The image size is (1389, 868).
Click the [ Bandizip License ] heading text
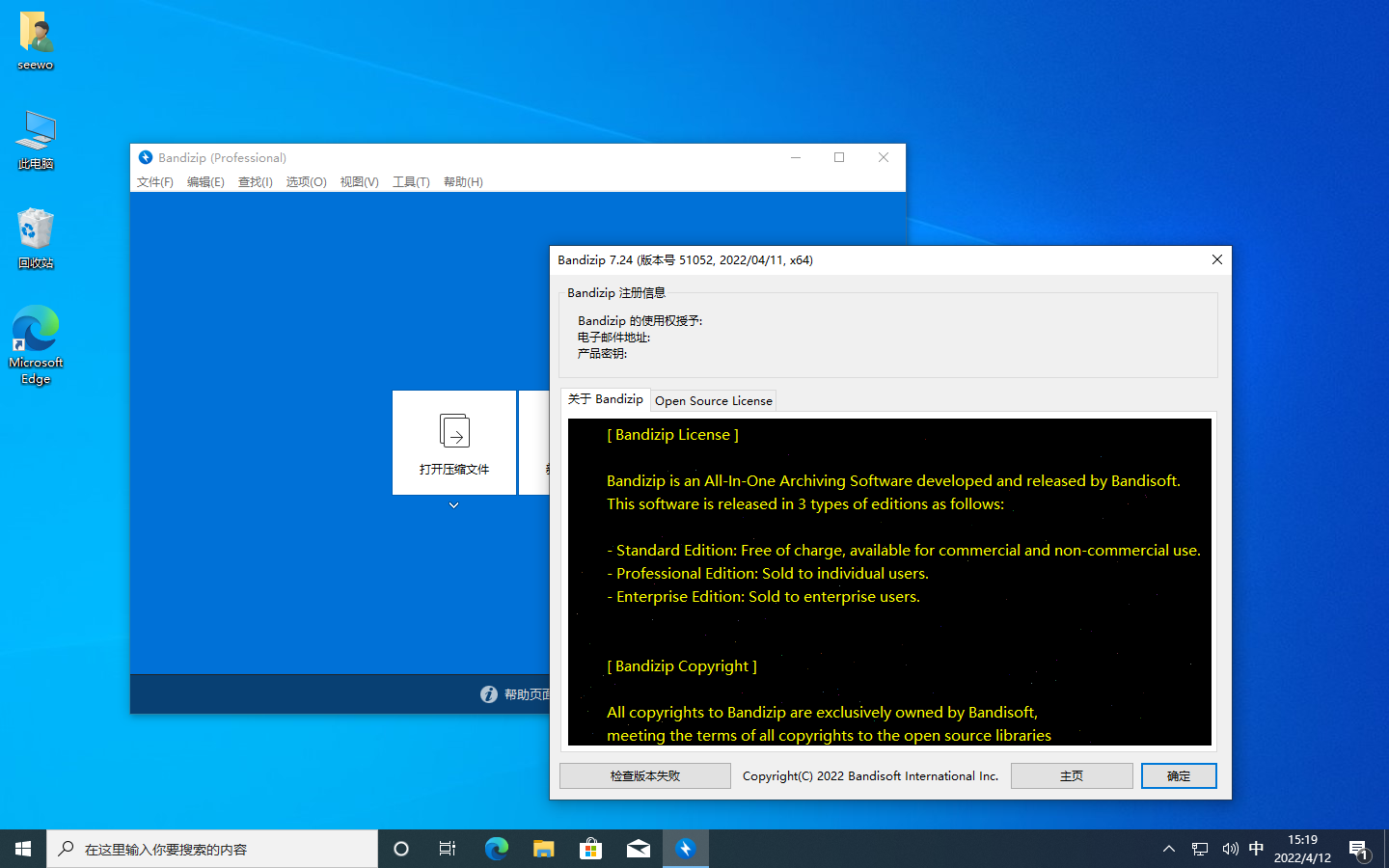point(672,435)
